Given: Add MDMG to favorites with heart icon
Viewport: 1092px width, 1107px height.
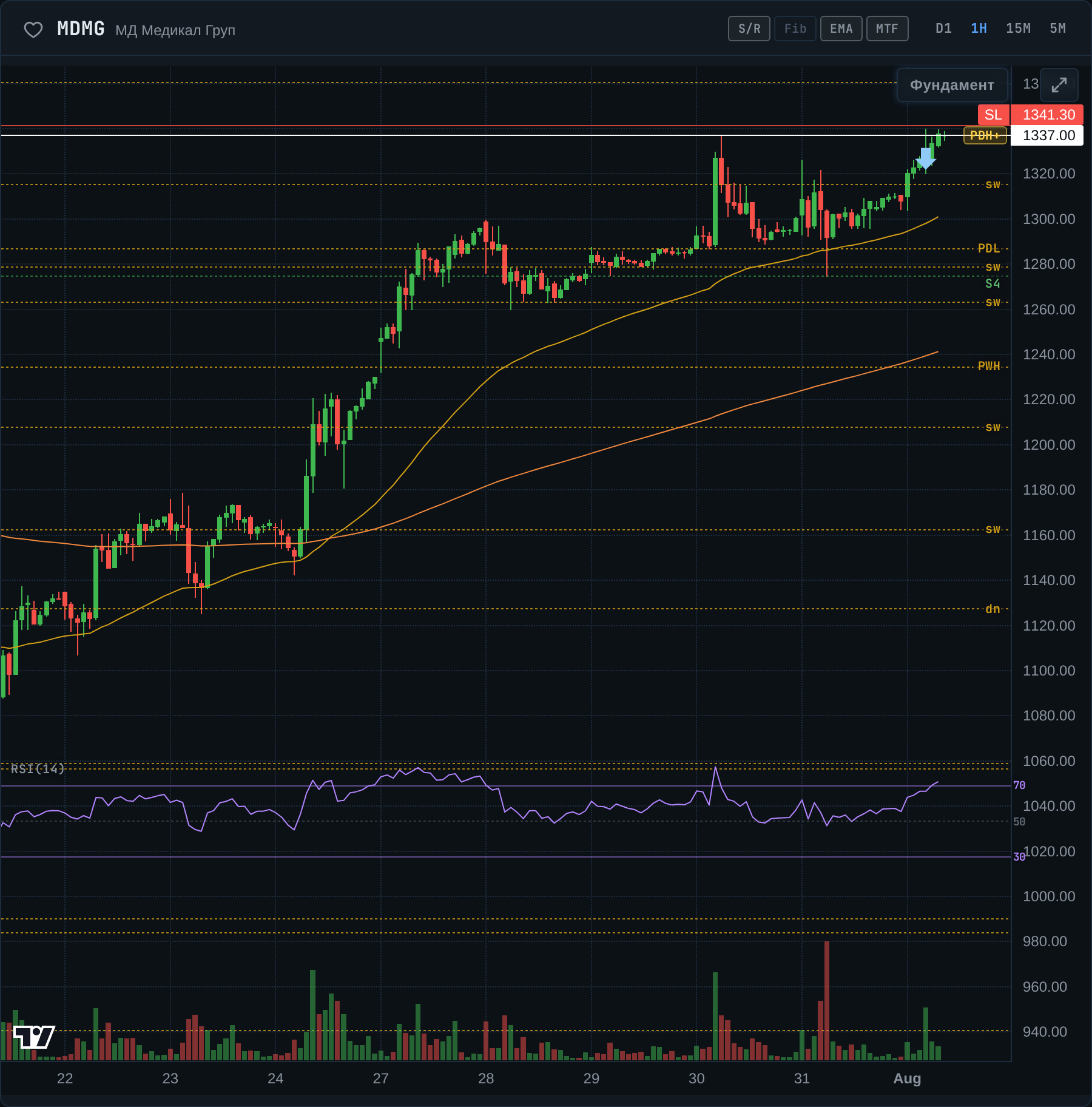Looking at the screenshot, I should pyautogui.click(x=33, y=29).
